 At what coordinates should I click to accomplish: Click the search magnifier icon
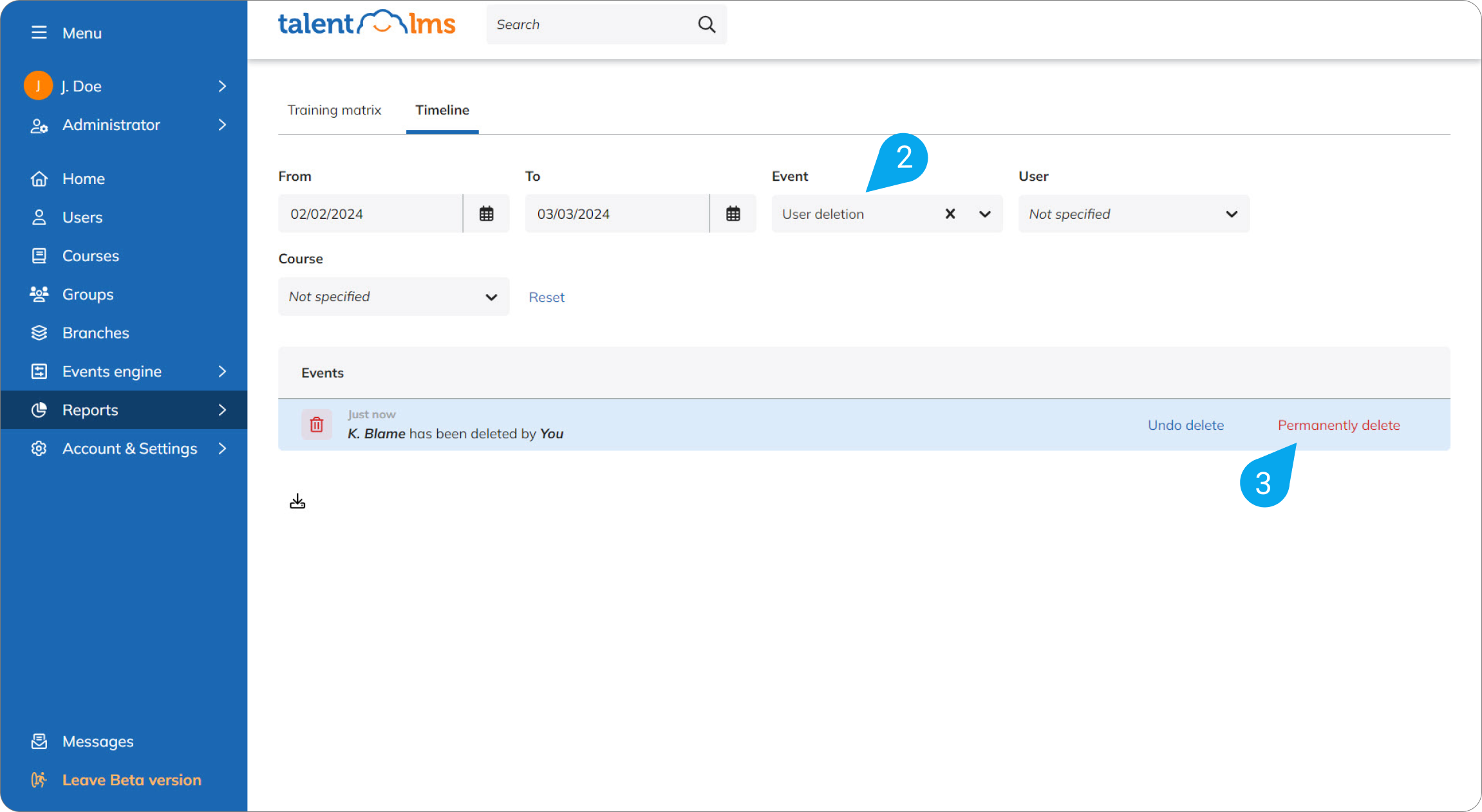click(706, 24)
